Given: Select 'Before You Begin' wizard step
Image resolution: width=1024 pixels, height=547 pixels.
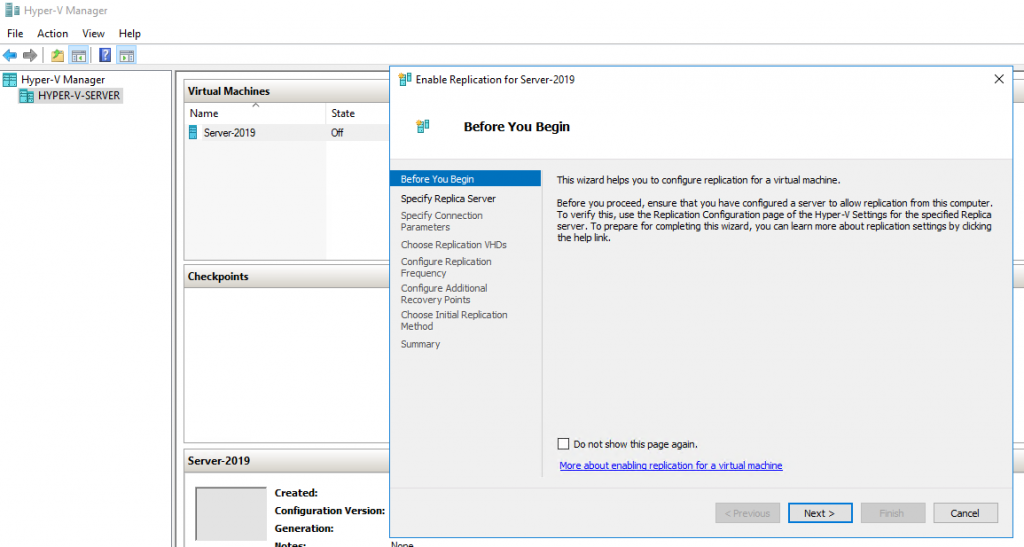Looking at the screenshot, I should 465,179.
